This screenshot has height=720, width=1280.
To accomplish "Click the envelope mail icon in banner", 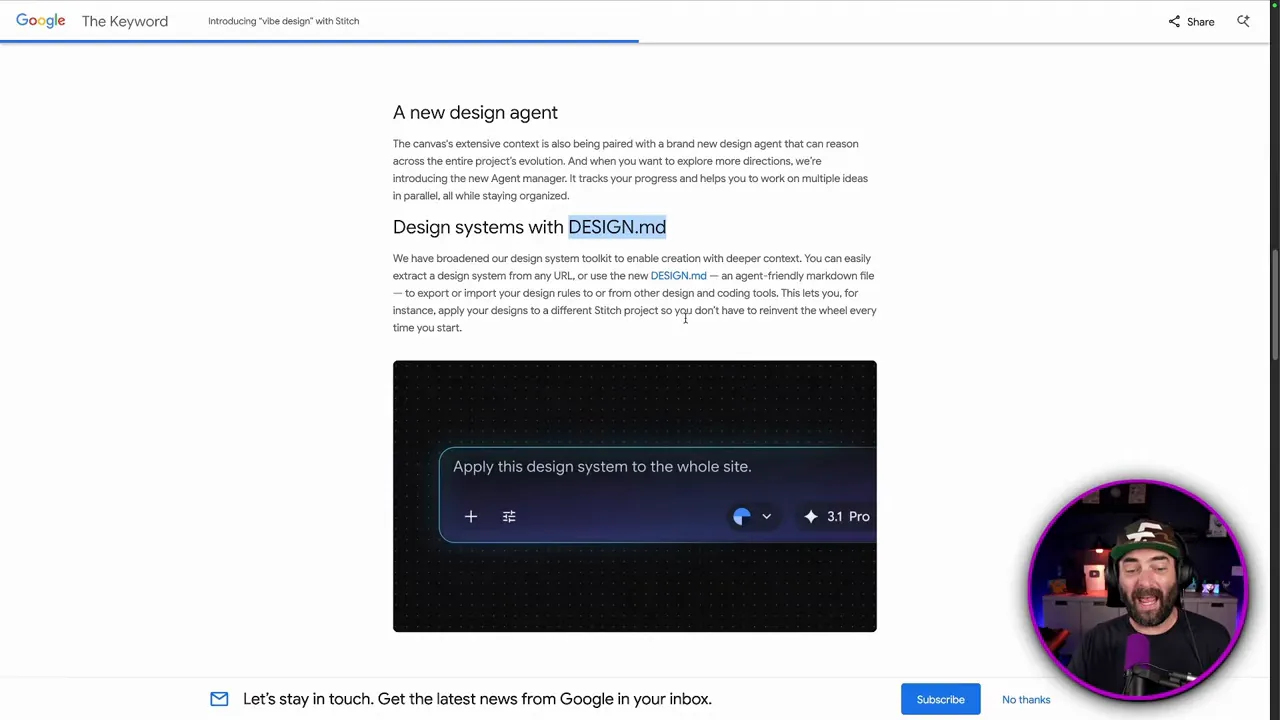I will [x=219, y=699].
